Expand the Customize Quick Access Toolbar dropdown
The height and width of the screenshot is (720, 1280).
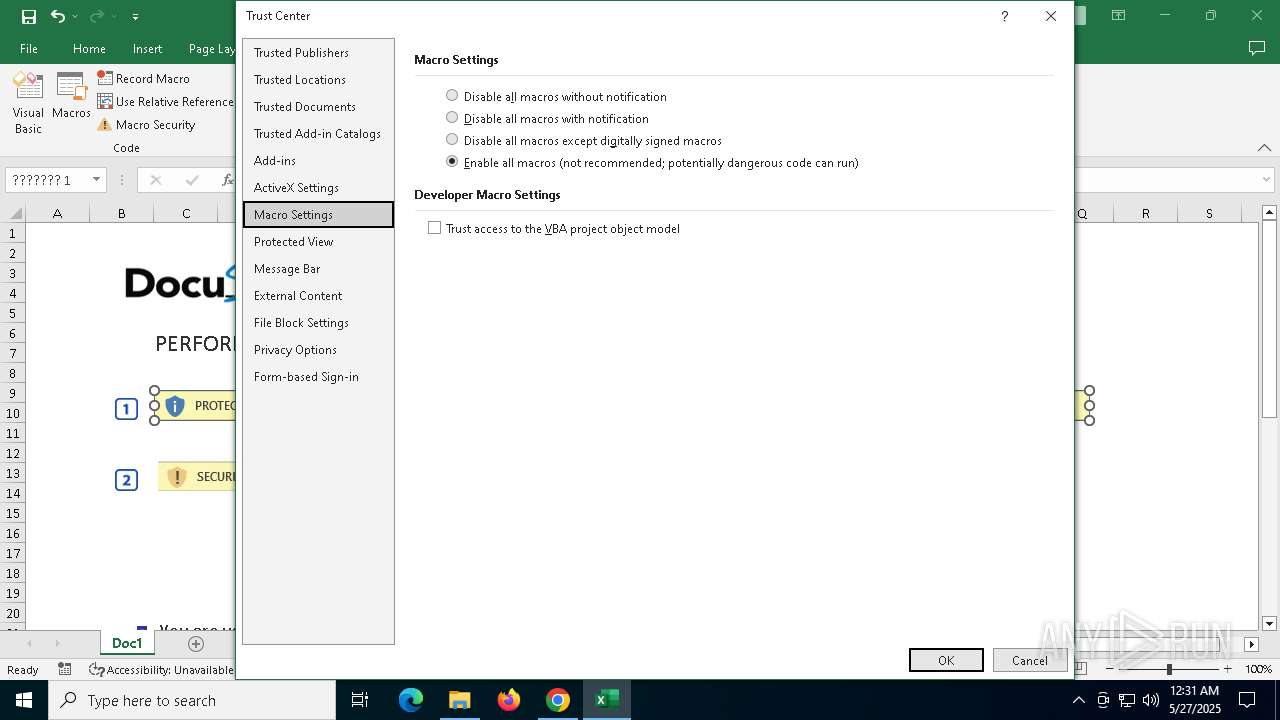pos(135,17)
